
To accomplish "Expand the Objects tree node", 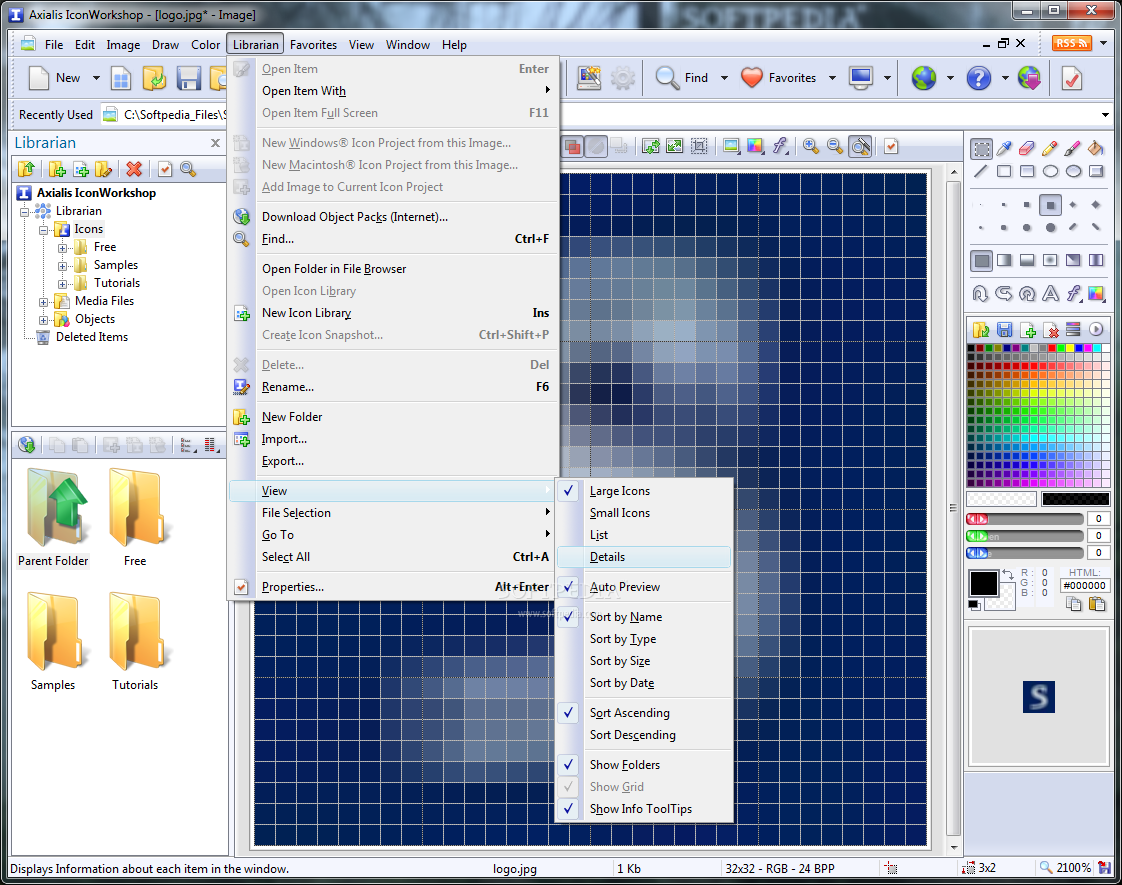I will tap(44, 320).
